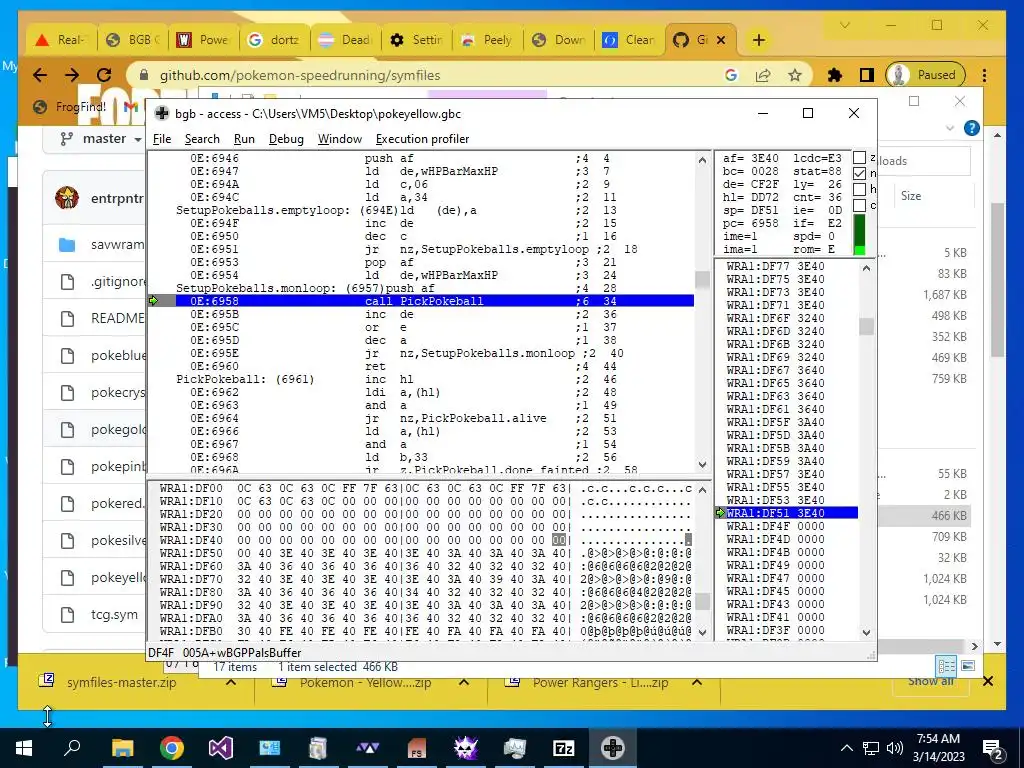Switch Explorer to large icons view

[x=968, y=665]
